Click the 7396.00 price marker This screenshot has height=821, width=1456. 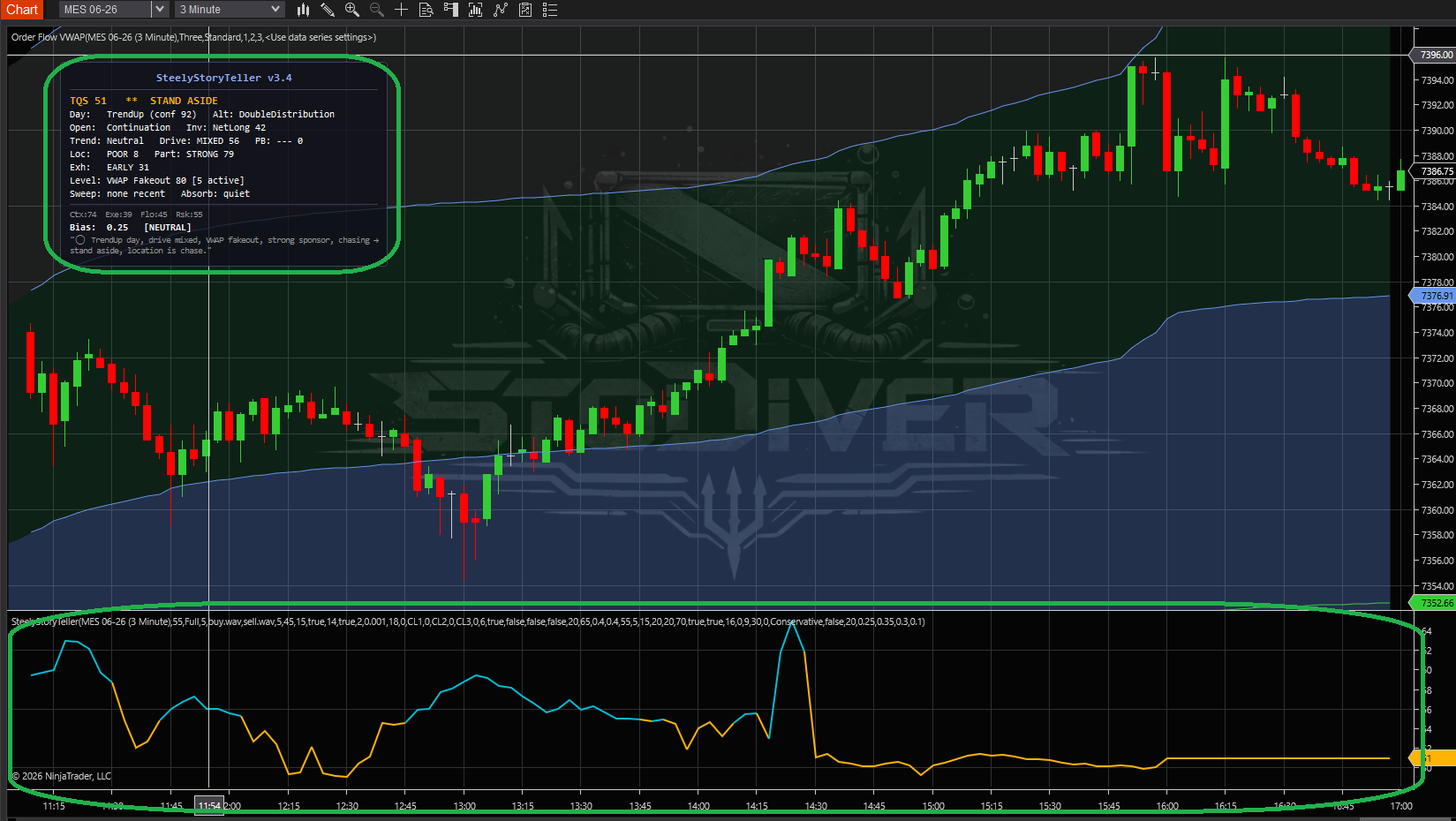pyautogui.click(x=1435, y=55)
